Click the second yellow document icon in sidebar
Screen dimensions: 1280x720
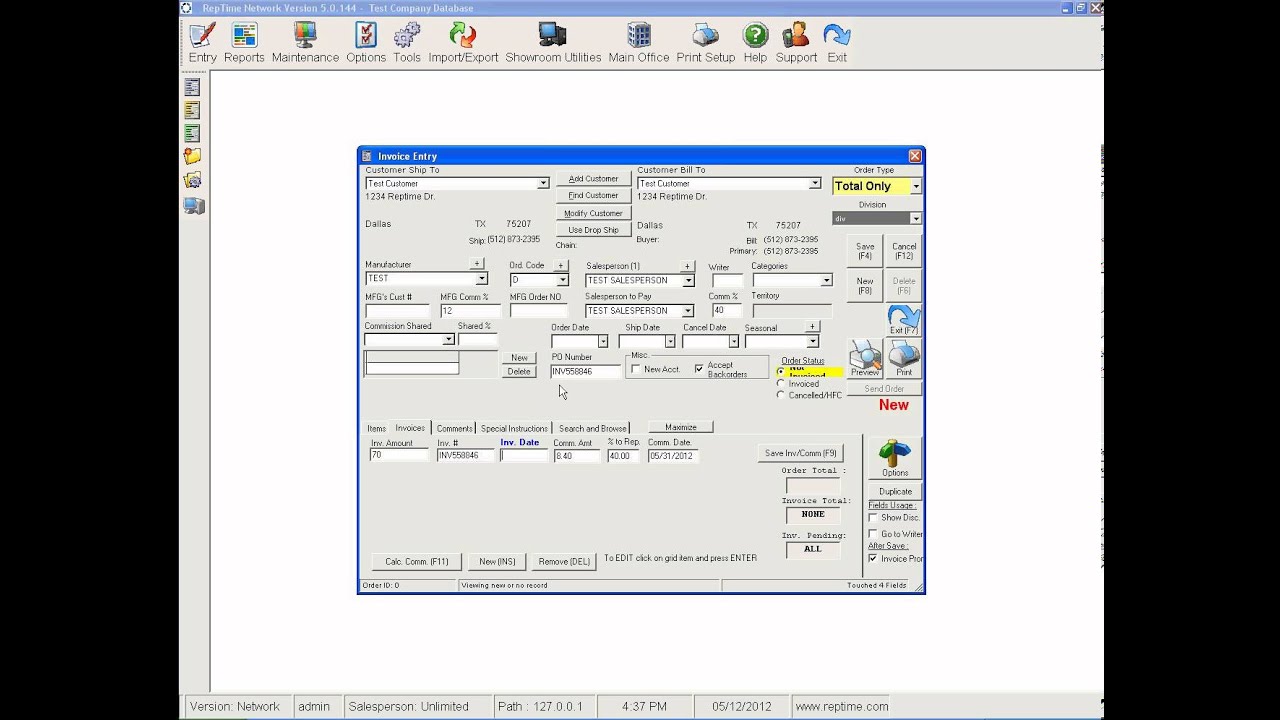point(192,110)
